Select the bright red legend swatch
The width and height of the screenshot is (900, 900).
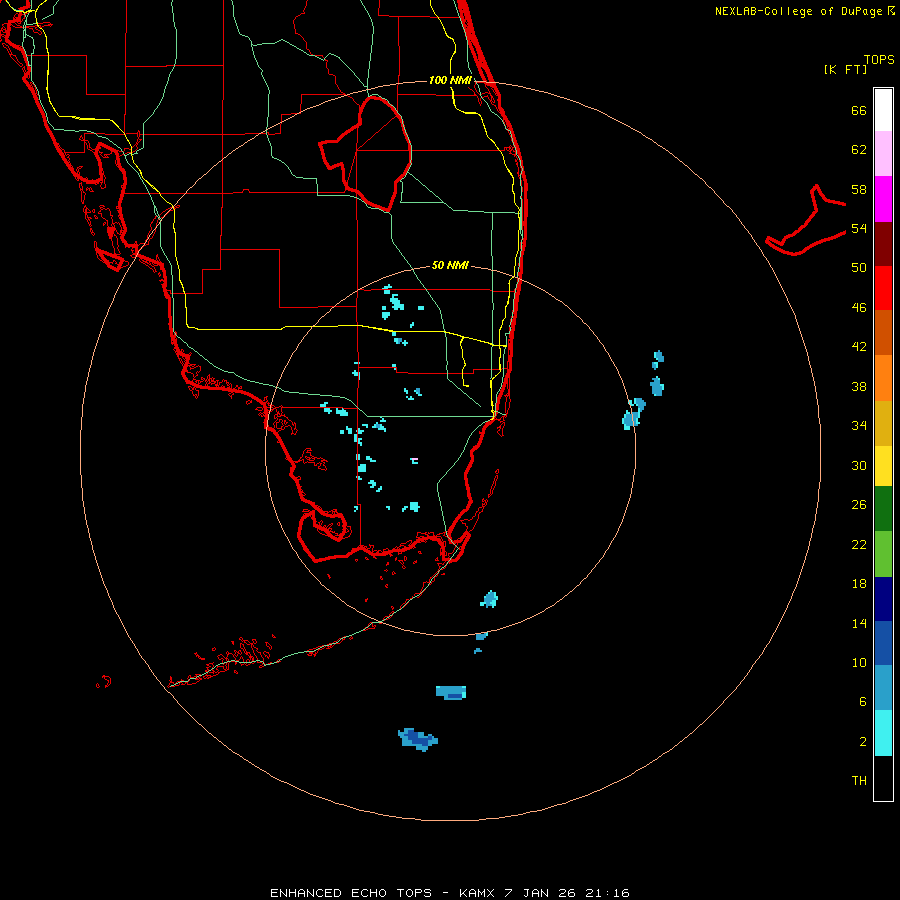(x=883, y=288)
